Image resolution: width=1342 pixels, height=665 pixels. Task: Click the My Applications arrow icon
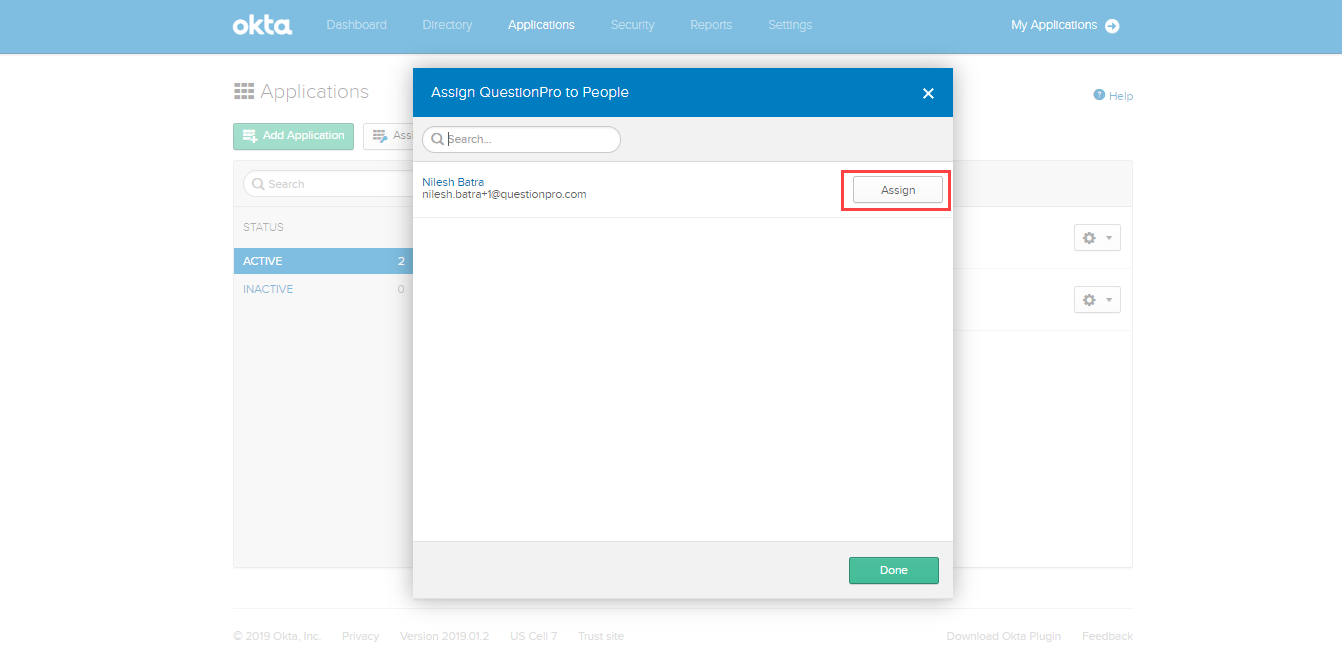(x=1112, y=26)
